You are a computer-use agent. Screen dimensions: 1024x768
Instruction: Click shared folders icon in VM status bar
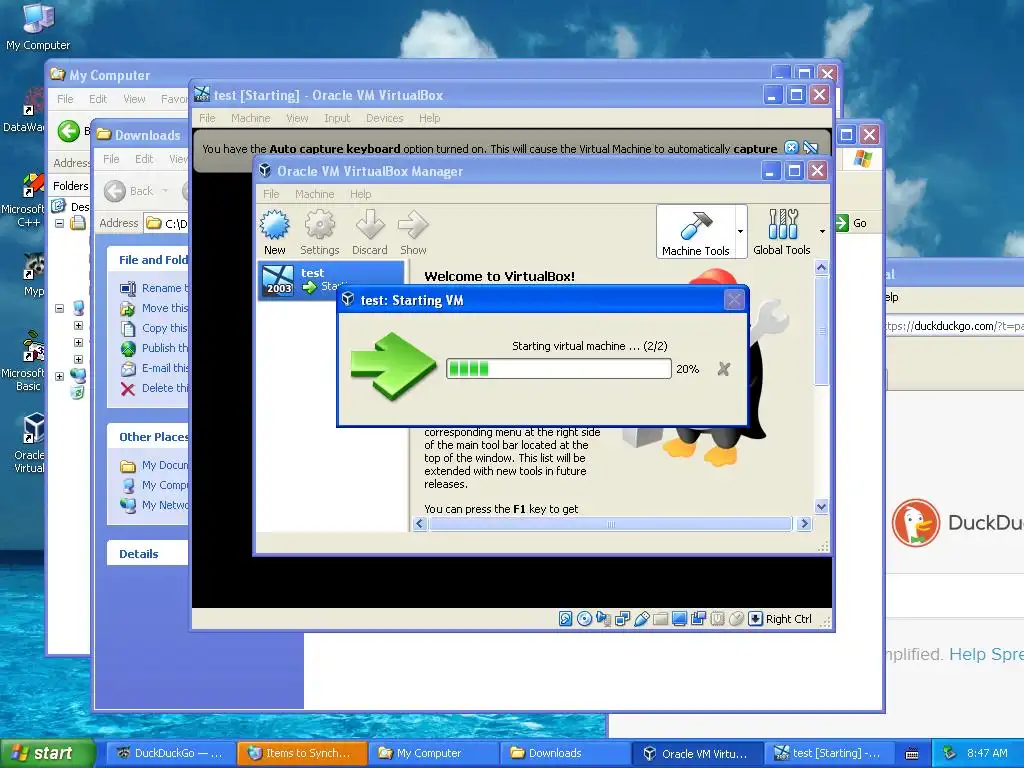click(x=660, y=618)
